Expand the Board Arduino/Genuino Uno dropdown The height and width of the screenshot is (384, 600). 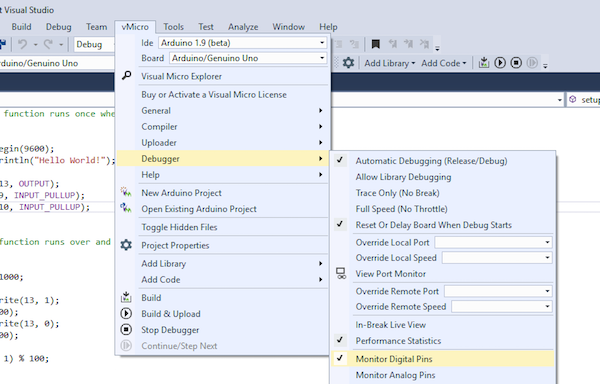click(248, 58)
